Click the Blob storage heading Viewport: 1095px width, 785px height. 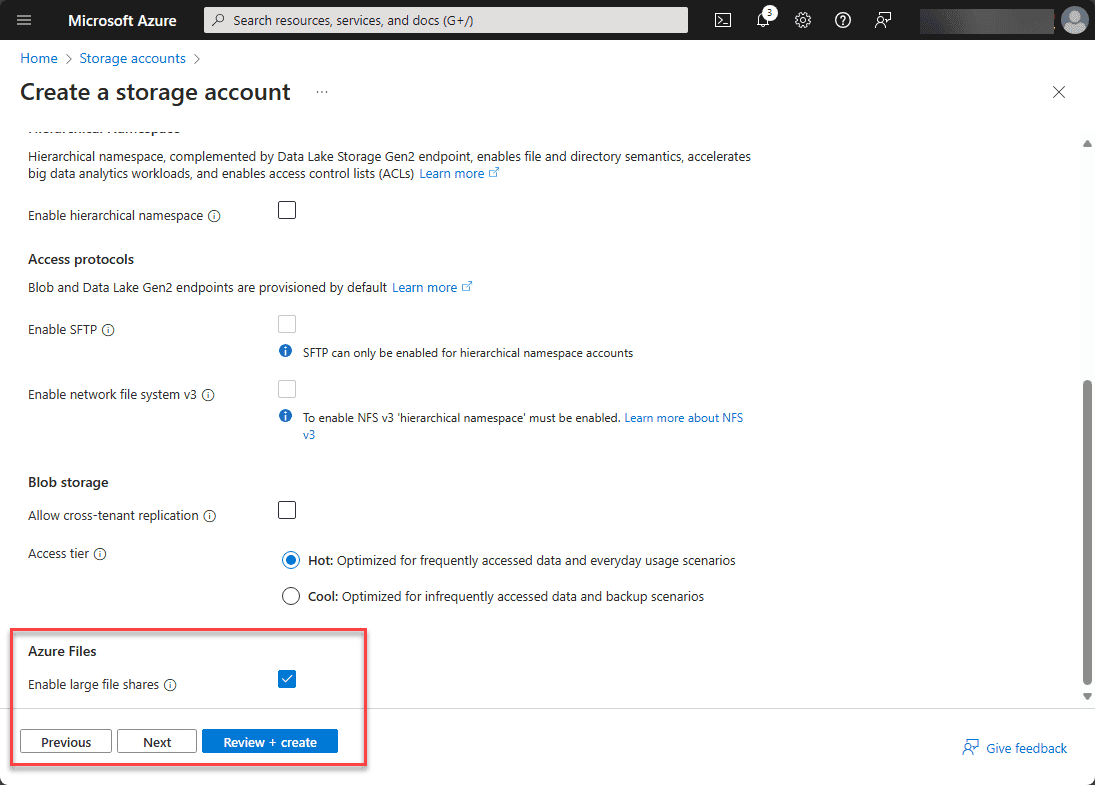tap(68, 483)
